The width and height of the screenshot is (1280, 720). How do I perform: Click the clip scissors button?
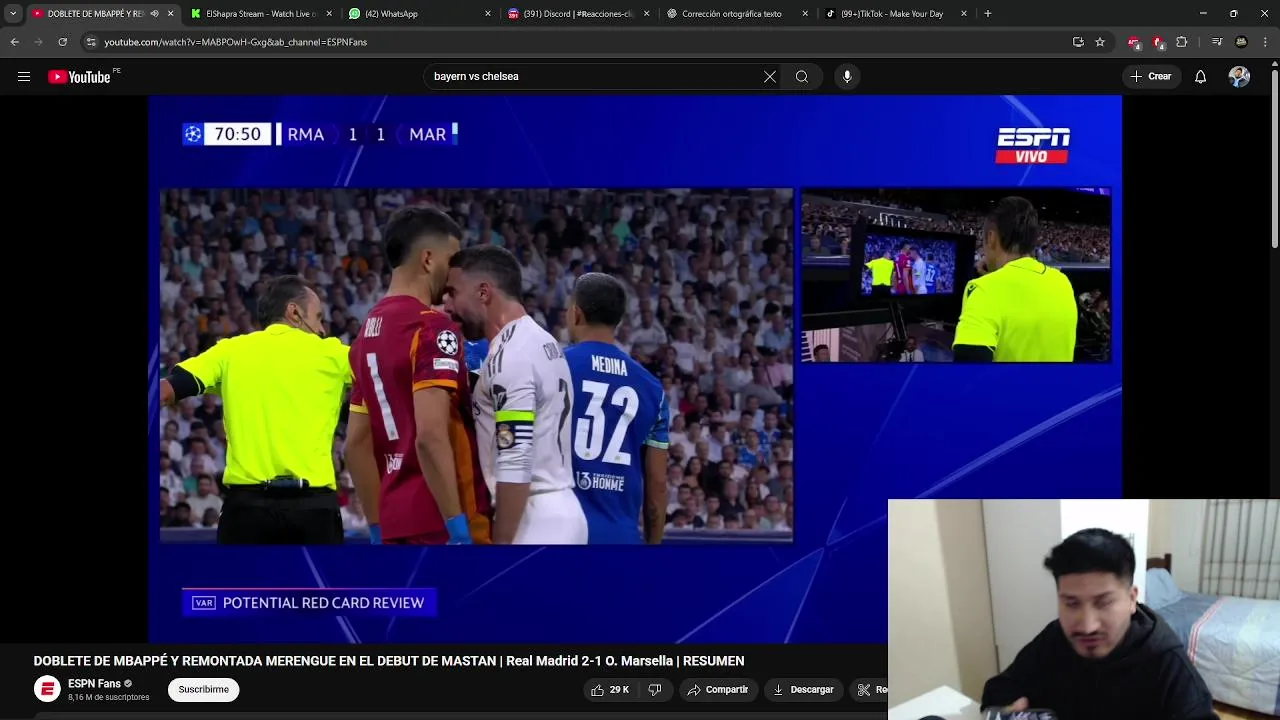(x=868, y=690)
